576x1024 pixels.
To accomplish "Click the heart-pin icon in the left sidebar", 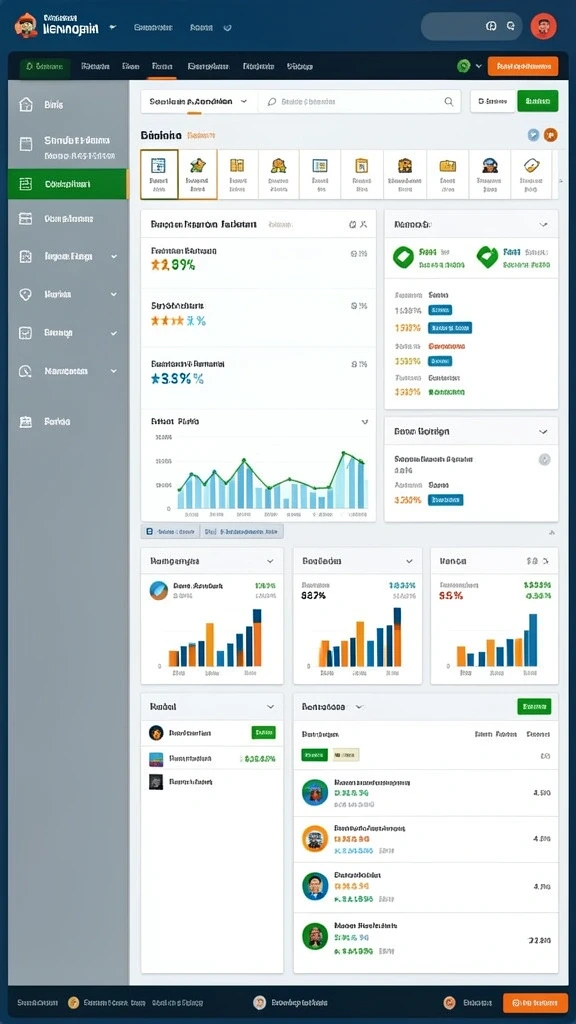I will (x=25, y=295).
